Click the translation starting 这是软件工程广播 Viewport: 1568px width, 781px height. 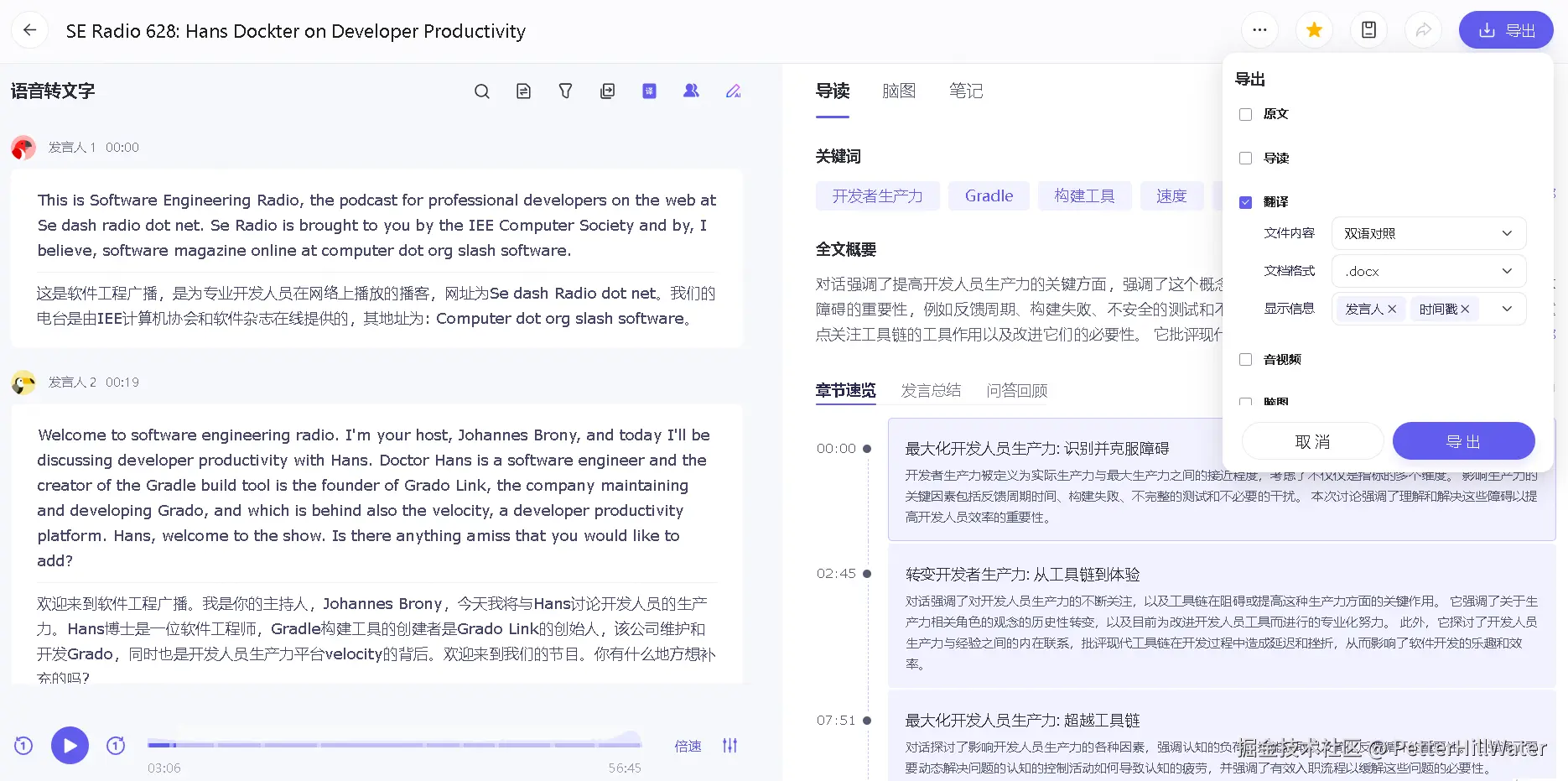coord(376,306)
